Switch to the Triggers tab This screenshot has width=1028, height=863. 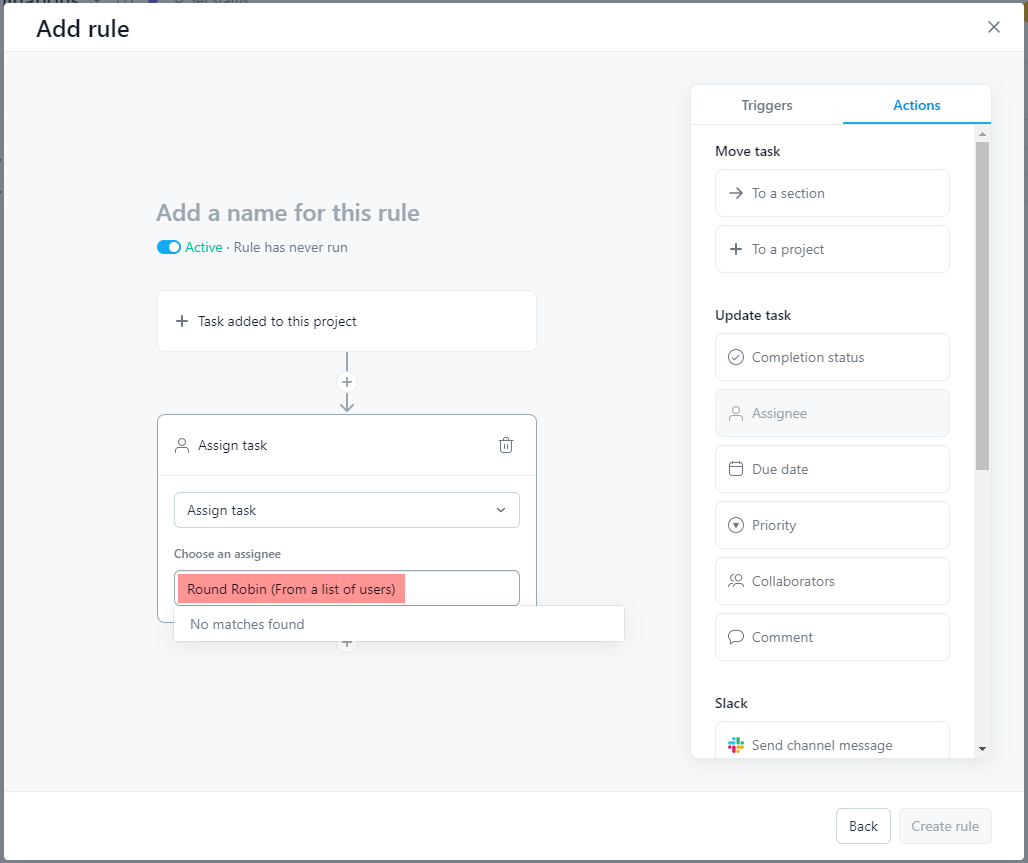(x=767, y=105)
